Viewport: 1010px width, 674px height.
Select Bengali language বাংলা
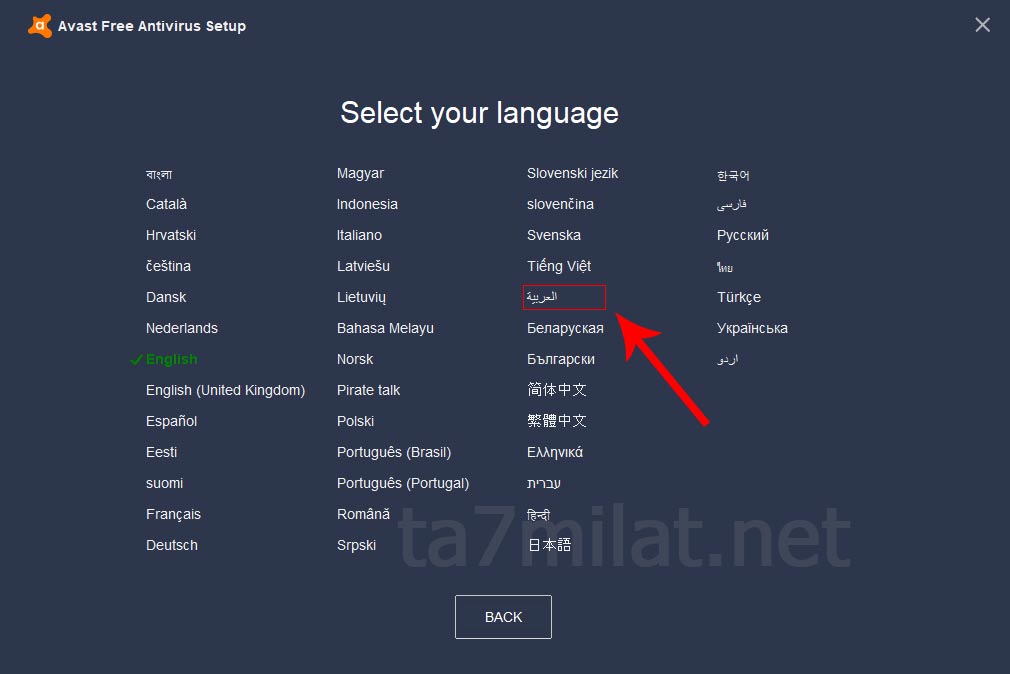pyautogui.click(x=159, y=174)
